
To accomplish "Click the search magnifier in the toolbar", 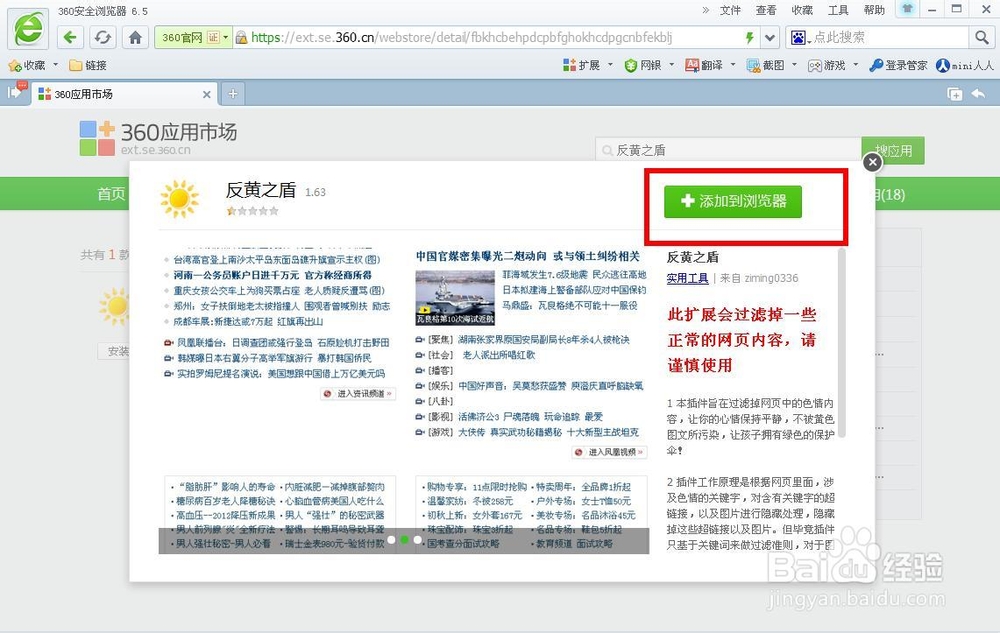I will tap(983, 36).
